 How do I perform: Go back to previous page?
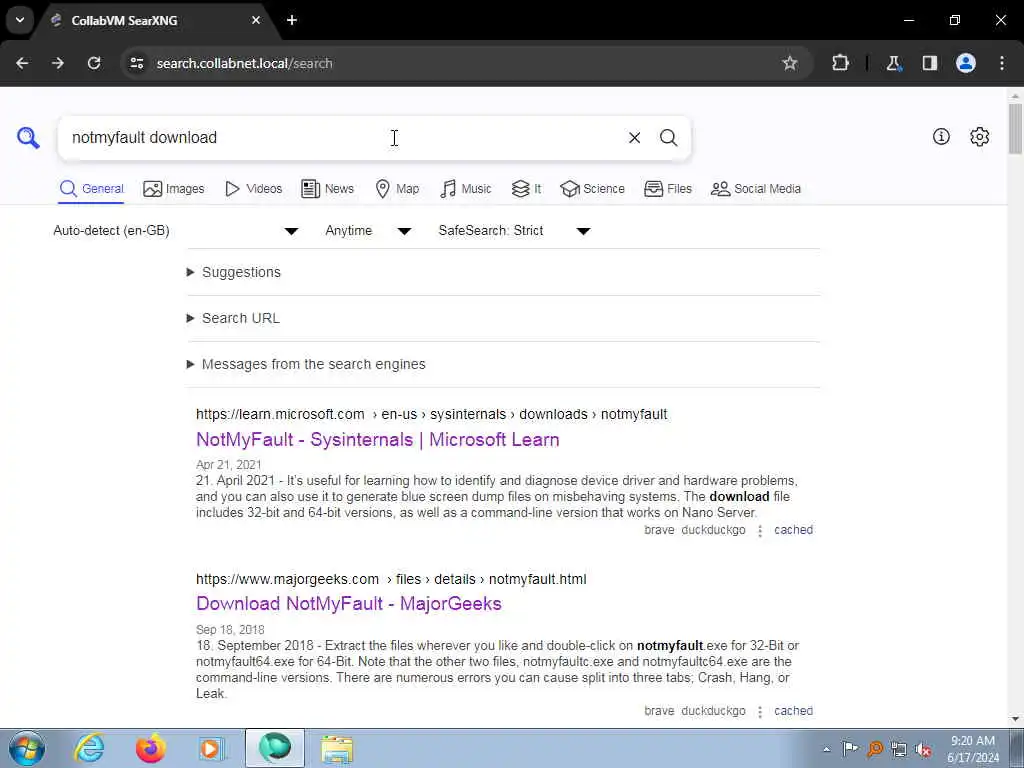[x=22, y=63]
